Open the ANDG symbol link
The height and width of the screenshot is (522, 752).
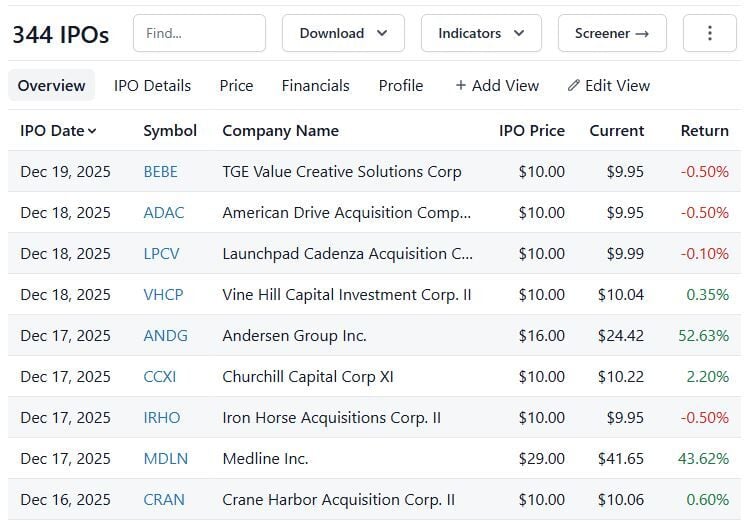tap(165, 336)
